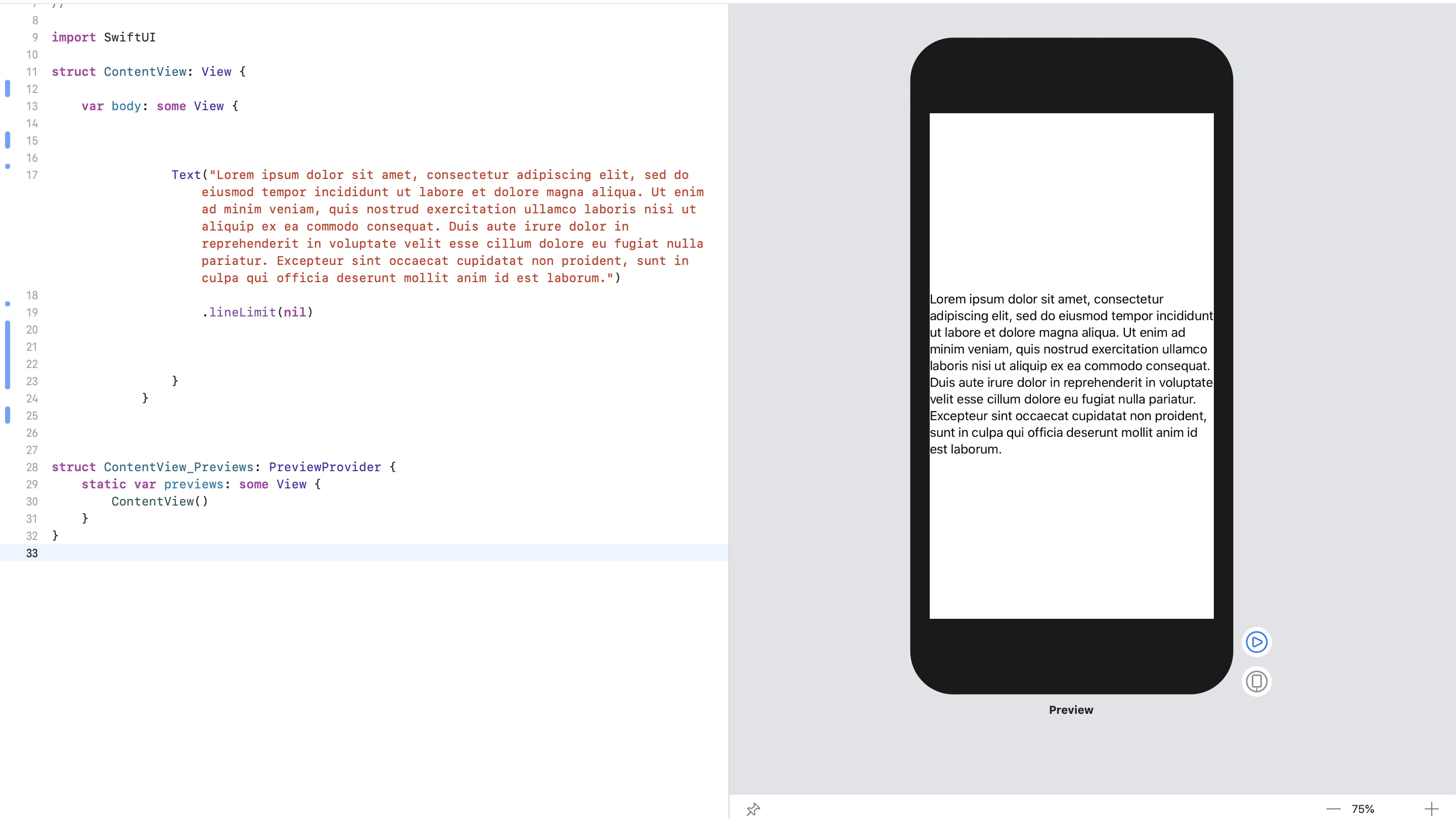Viewport: 1456px width, 819px height.
Task: Click the blue dot marker above line 17
Action: (8, 166)
